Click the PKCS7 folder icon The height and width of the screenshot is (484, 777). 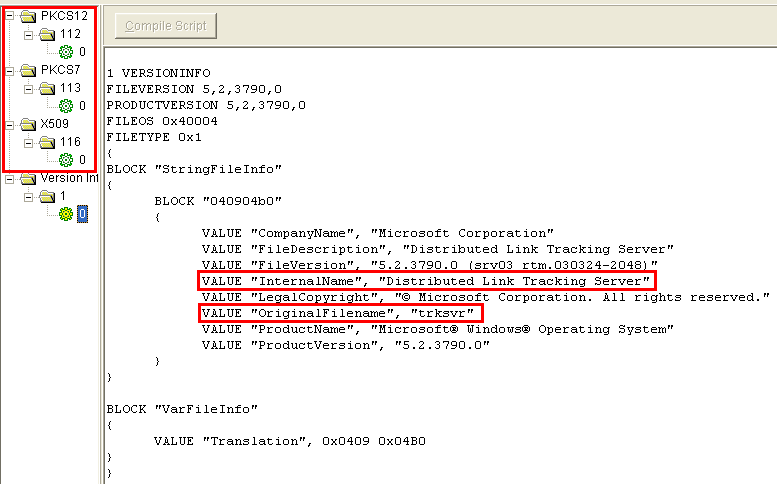28,70
